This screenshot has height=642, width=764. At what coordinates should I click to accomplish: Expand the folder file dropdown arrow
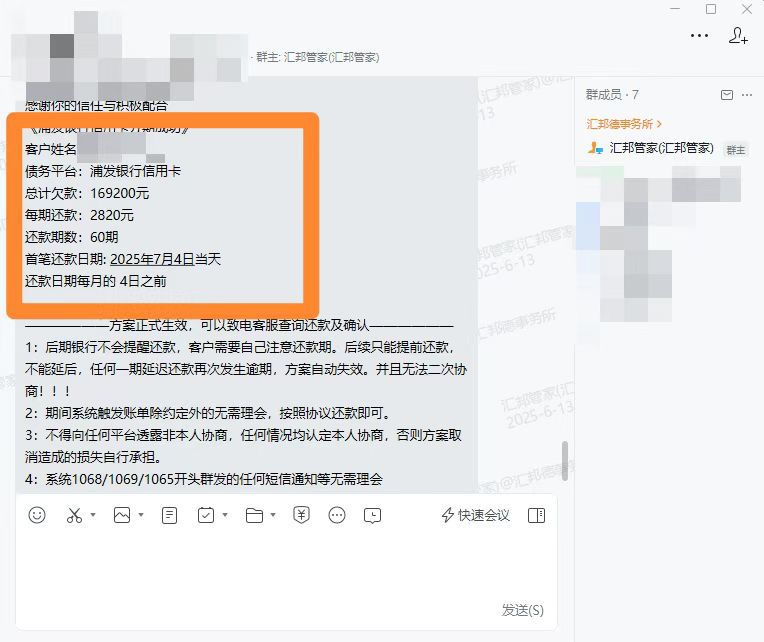(273, 515)
